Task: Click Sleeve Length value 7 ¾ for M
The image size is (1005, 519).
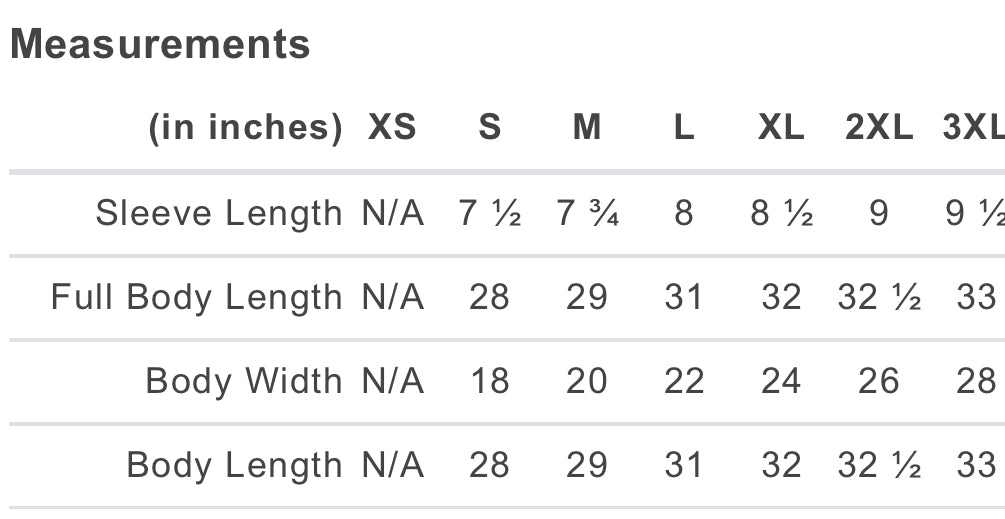Action: click(587, 213)
